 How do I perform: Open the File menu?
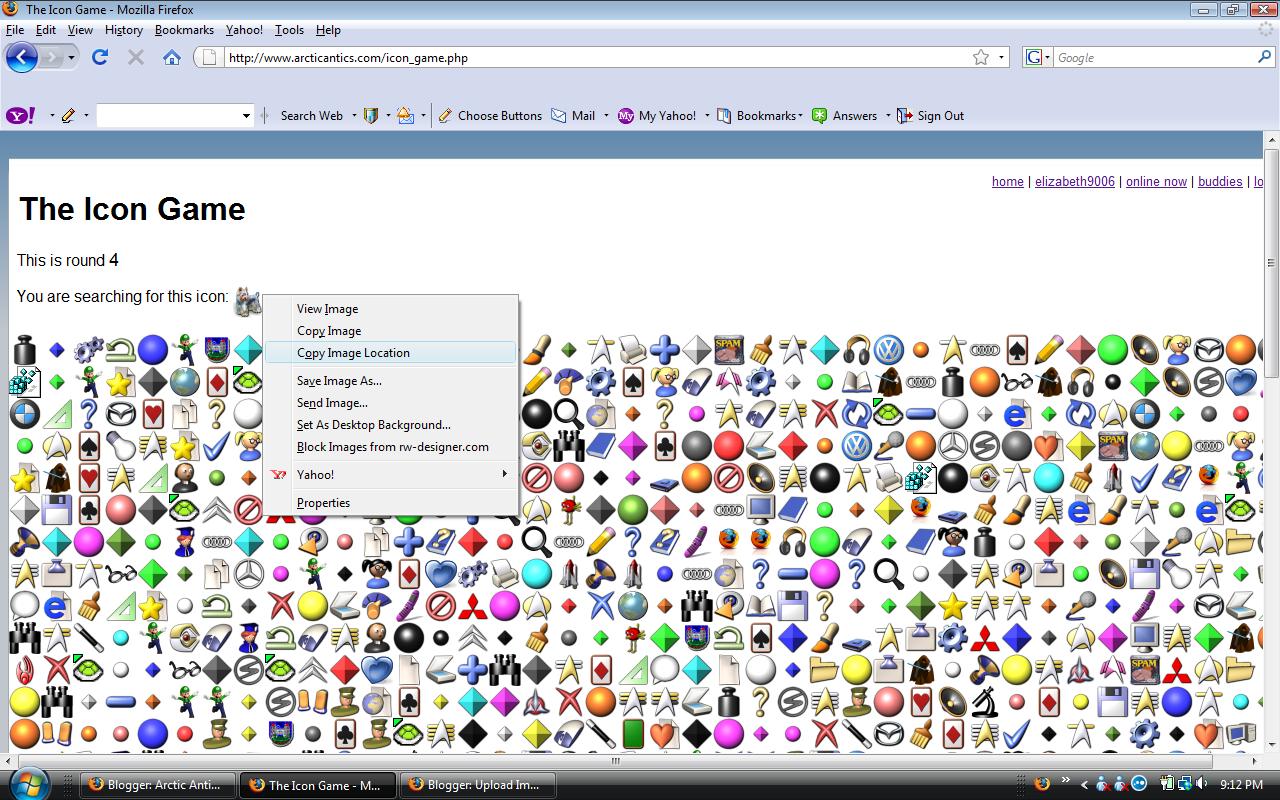point(14,30)
